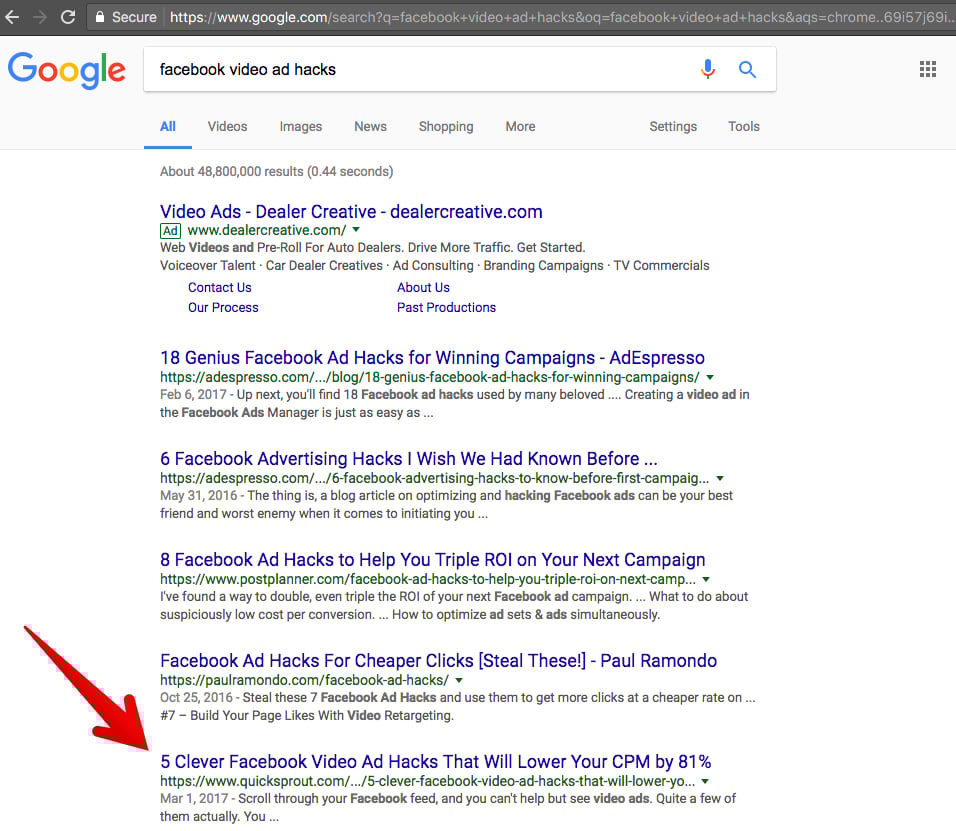The height and width of the screenshot is (831, 956).
Task: Open Video Ads - Dealer Creative result
Action: (351, 212)
